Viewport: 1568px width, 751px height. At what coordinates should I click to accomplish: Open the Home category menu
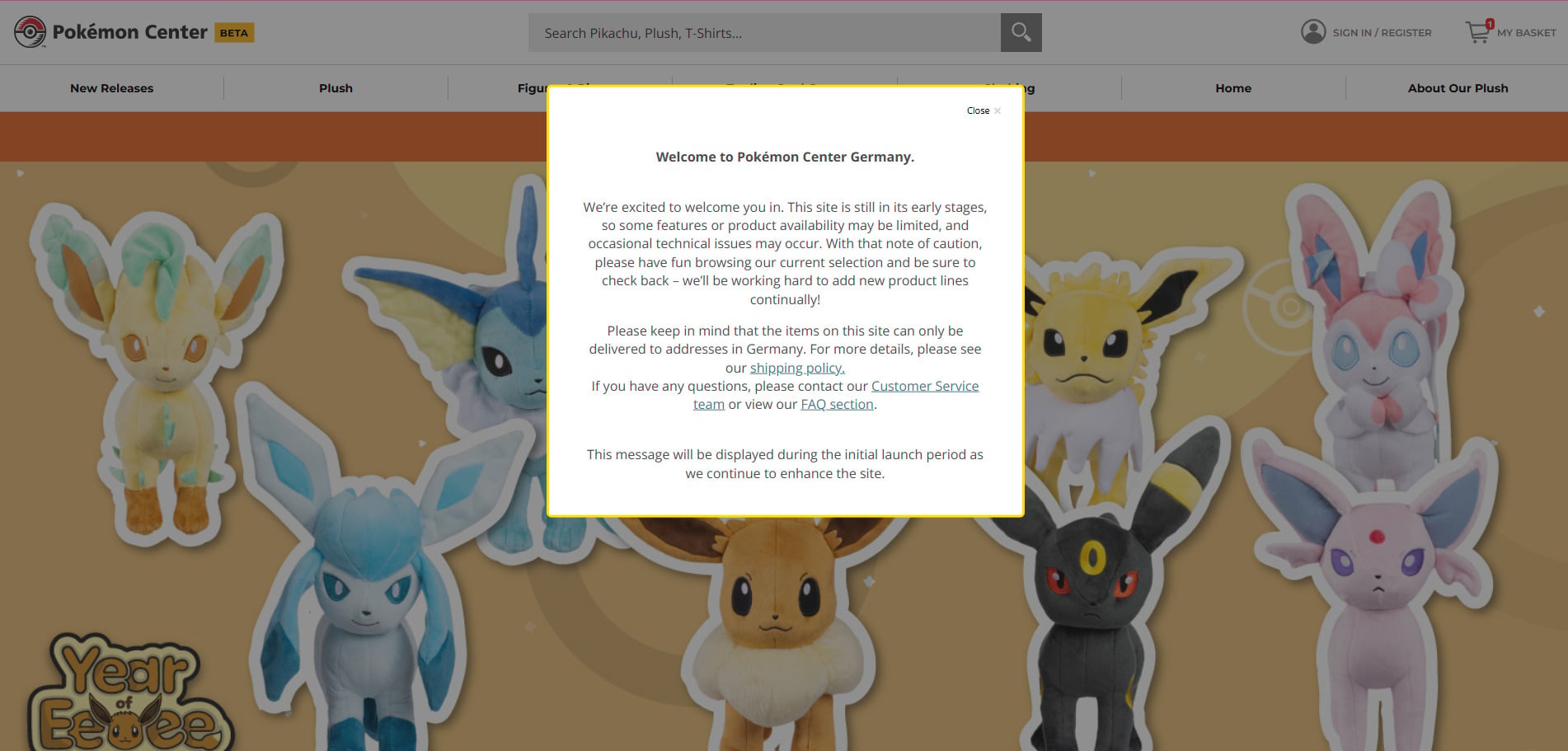click(1233, 88)
